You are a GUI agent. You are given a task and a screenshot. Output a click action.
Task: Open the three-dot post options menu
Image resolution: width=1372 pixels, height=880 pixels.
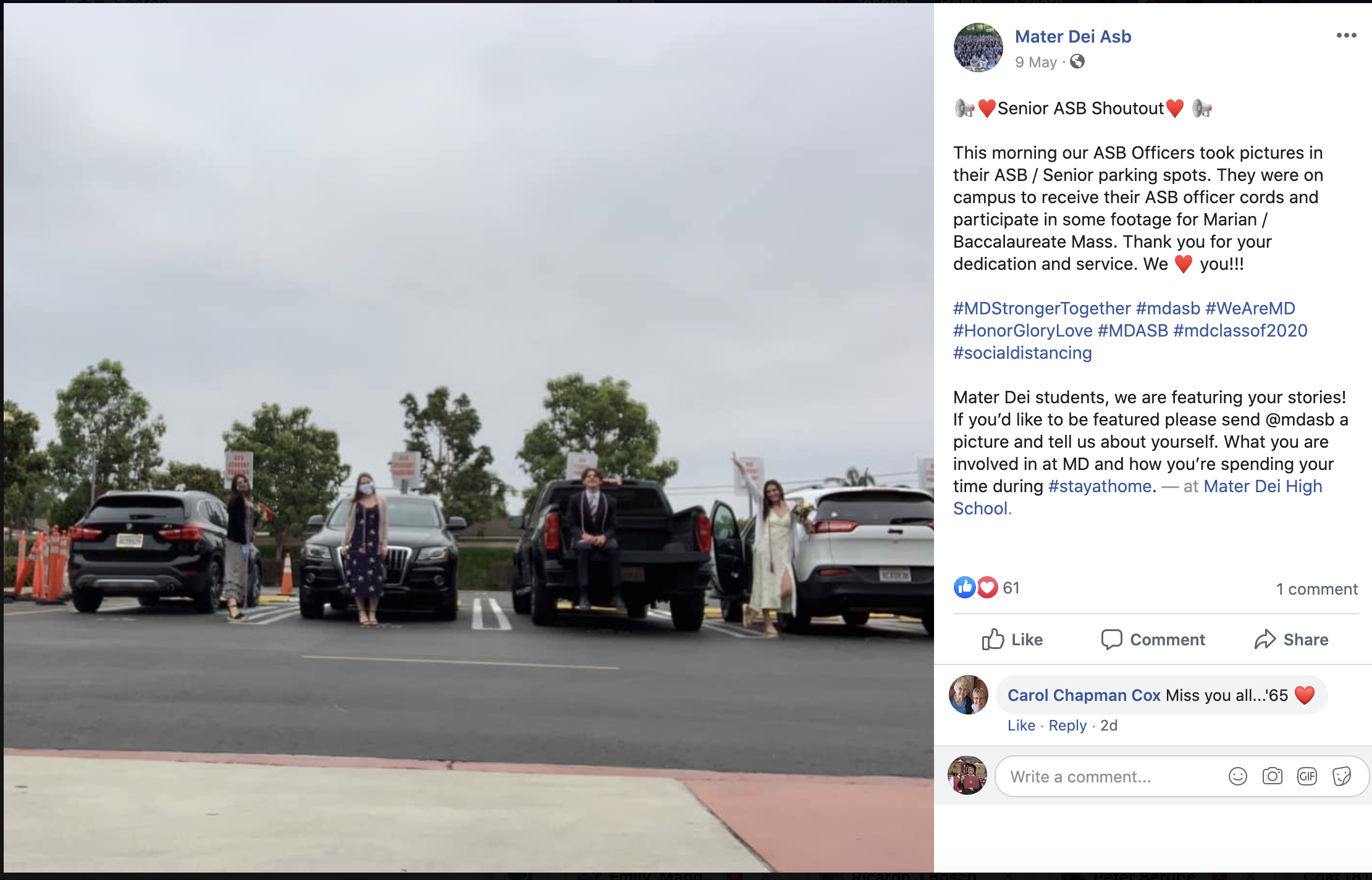1346,35
